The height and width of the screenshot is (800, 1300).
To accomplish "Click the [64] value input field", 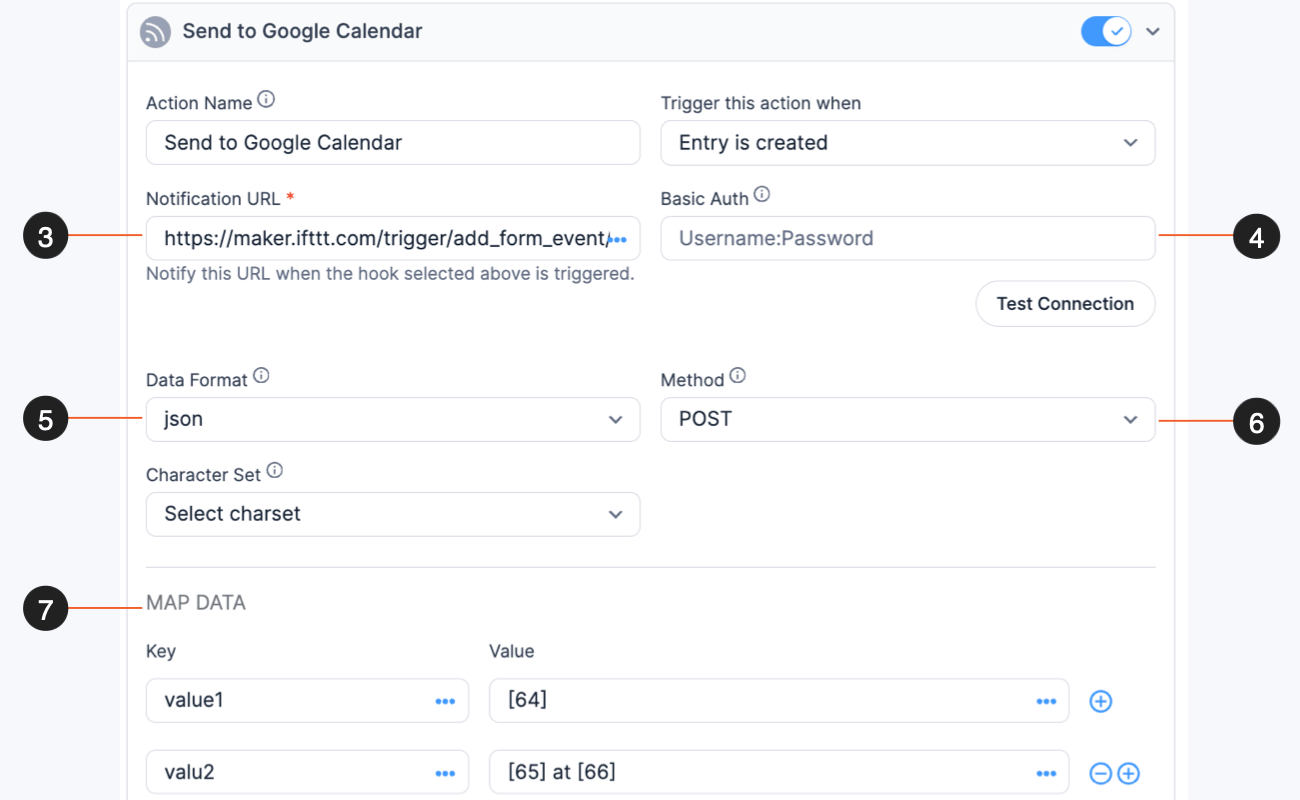I will 779,700.
